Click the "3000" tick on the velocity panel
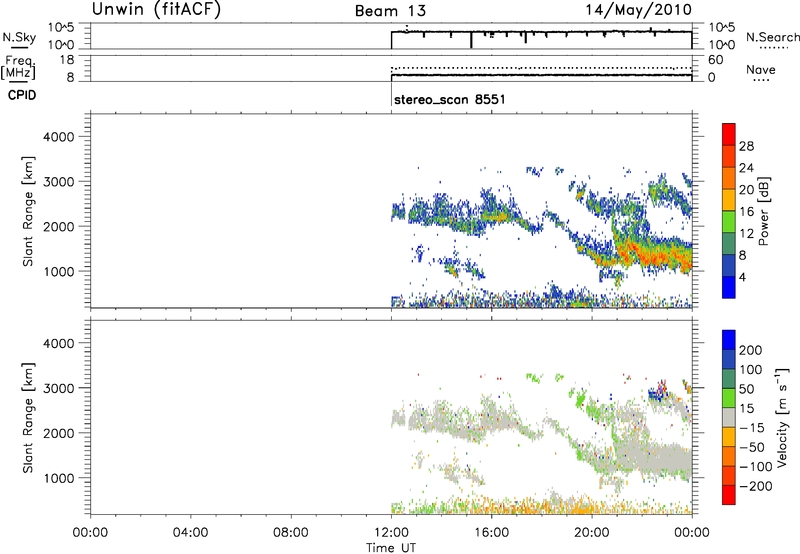The image size is (800, 554). (59, 388)
